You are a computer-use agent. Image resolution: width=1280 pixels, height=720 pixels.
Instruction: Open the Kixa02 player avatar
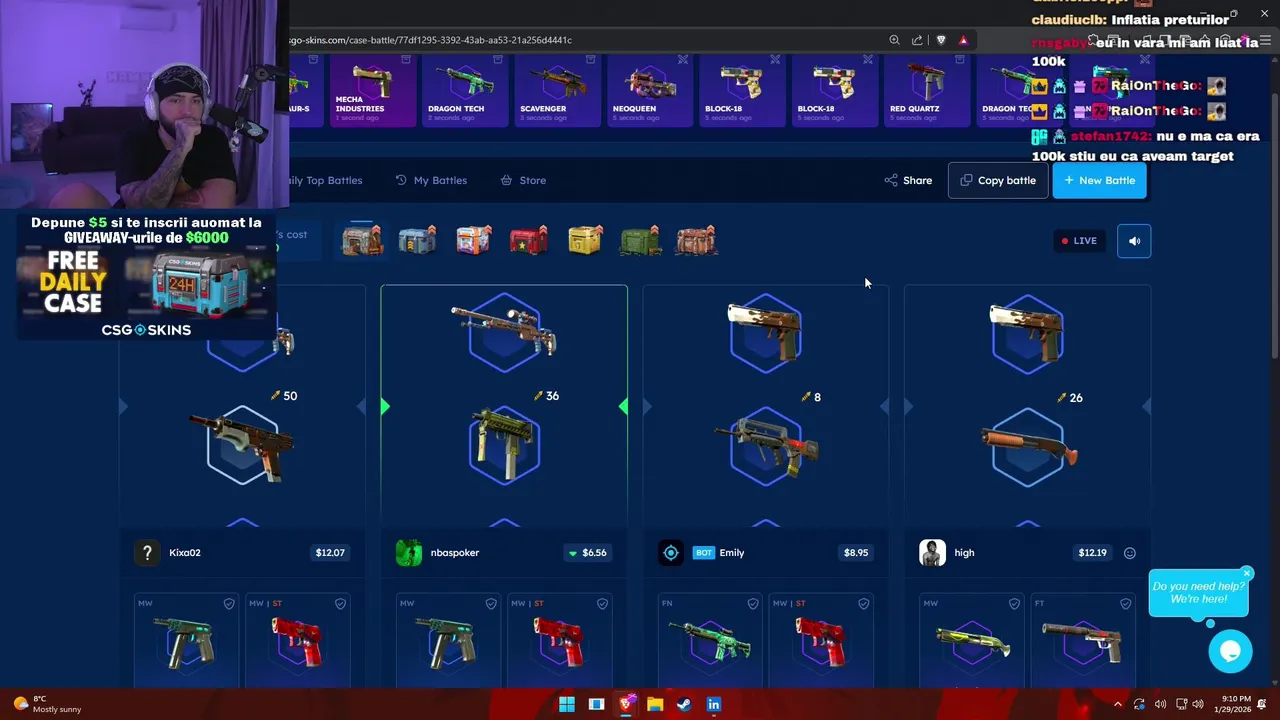pyautogui.click(x=147, y=553)
